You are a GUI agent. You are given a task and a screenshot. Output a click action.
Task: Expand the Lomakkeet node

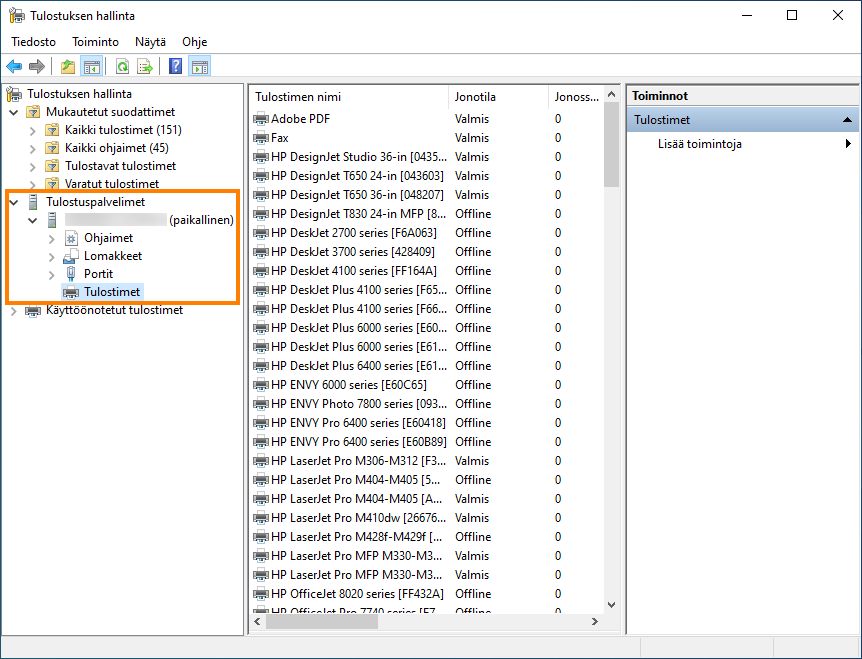pyautogui.click(x=52, y=257)
